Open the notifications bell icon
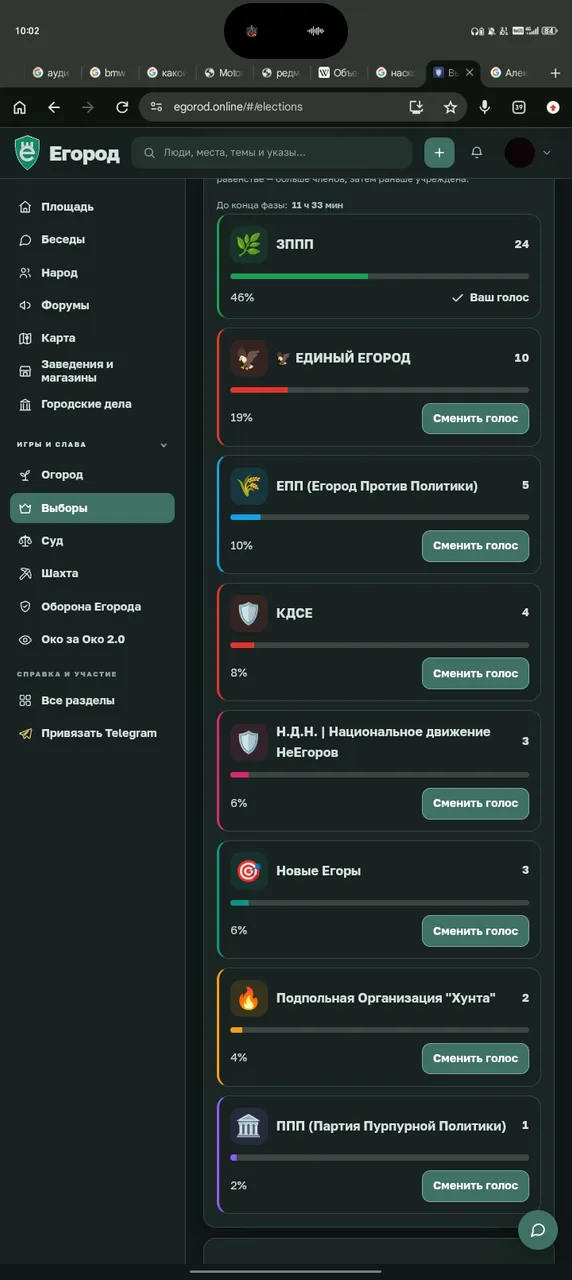 477,152
